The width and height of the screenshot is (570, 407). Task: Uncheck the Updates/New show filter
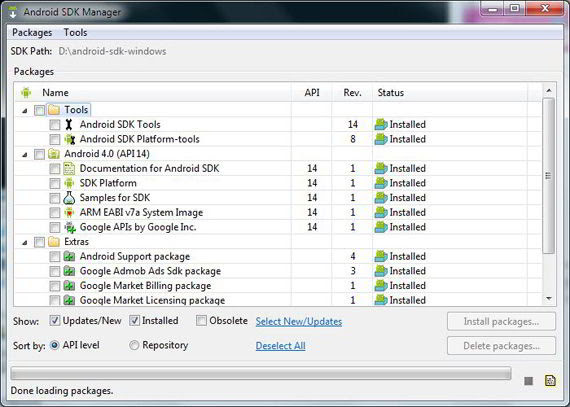(55, 321)
